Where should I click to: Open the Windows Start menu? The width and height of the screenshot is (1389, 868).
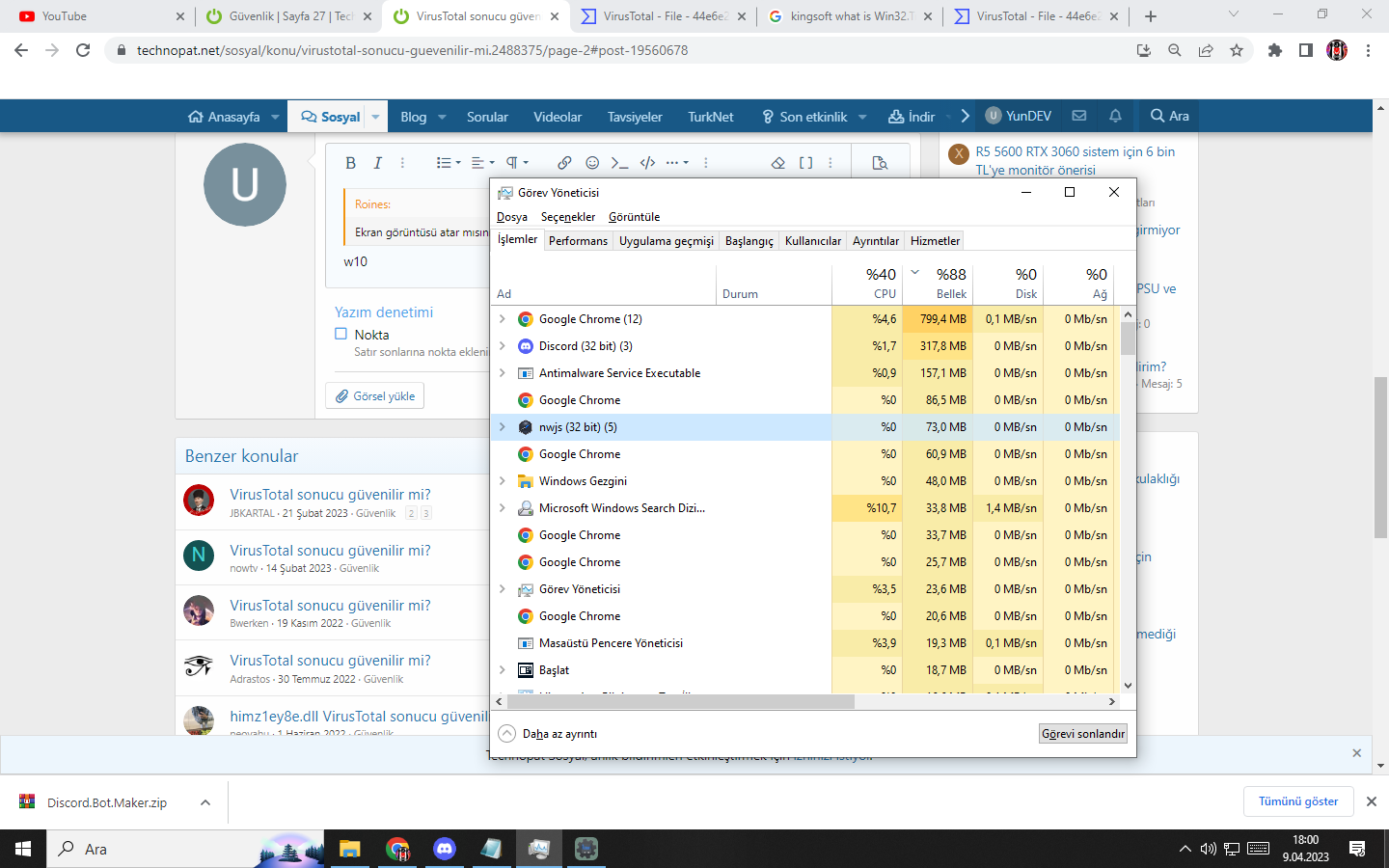coord(23,849)
